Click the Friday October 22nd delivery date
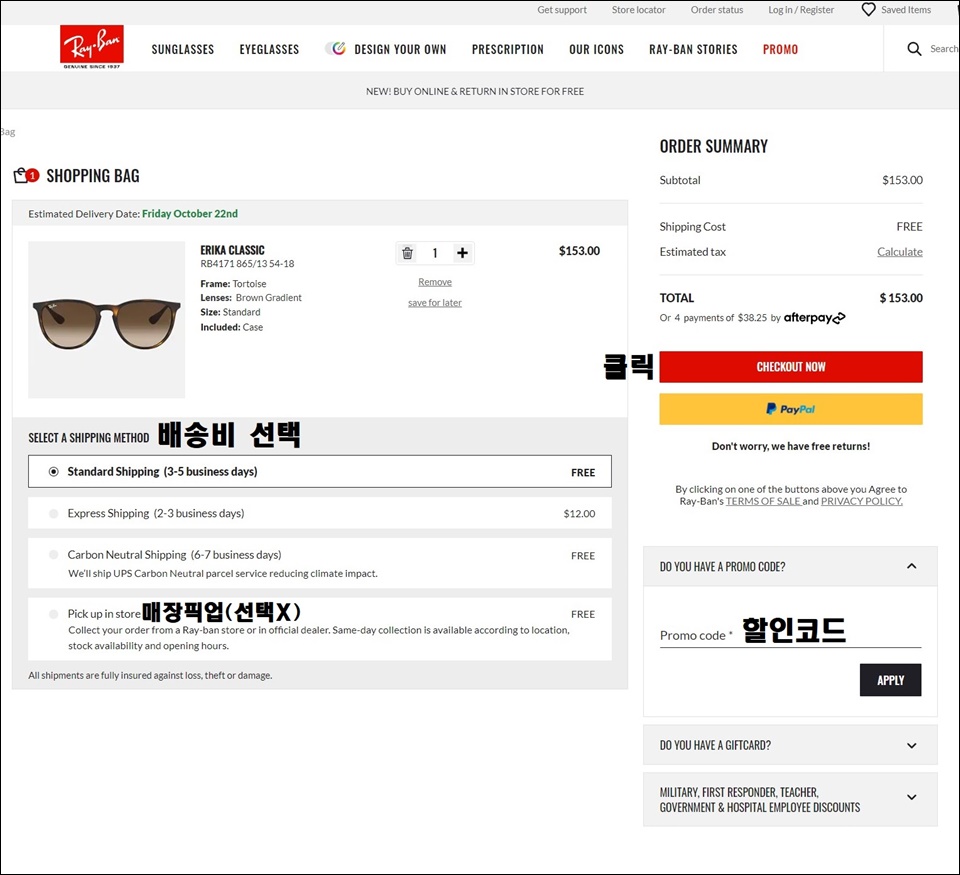This screenshot has height=875, width=960. tap(190, 214)
